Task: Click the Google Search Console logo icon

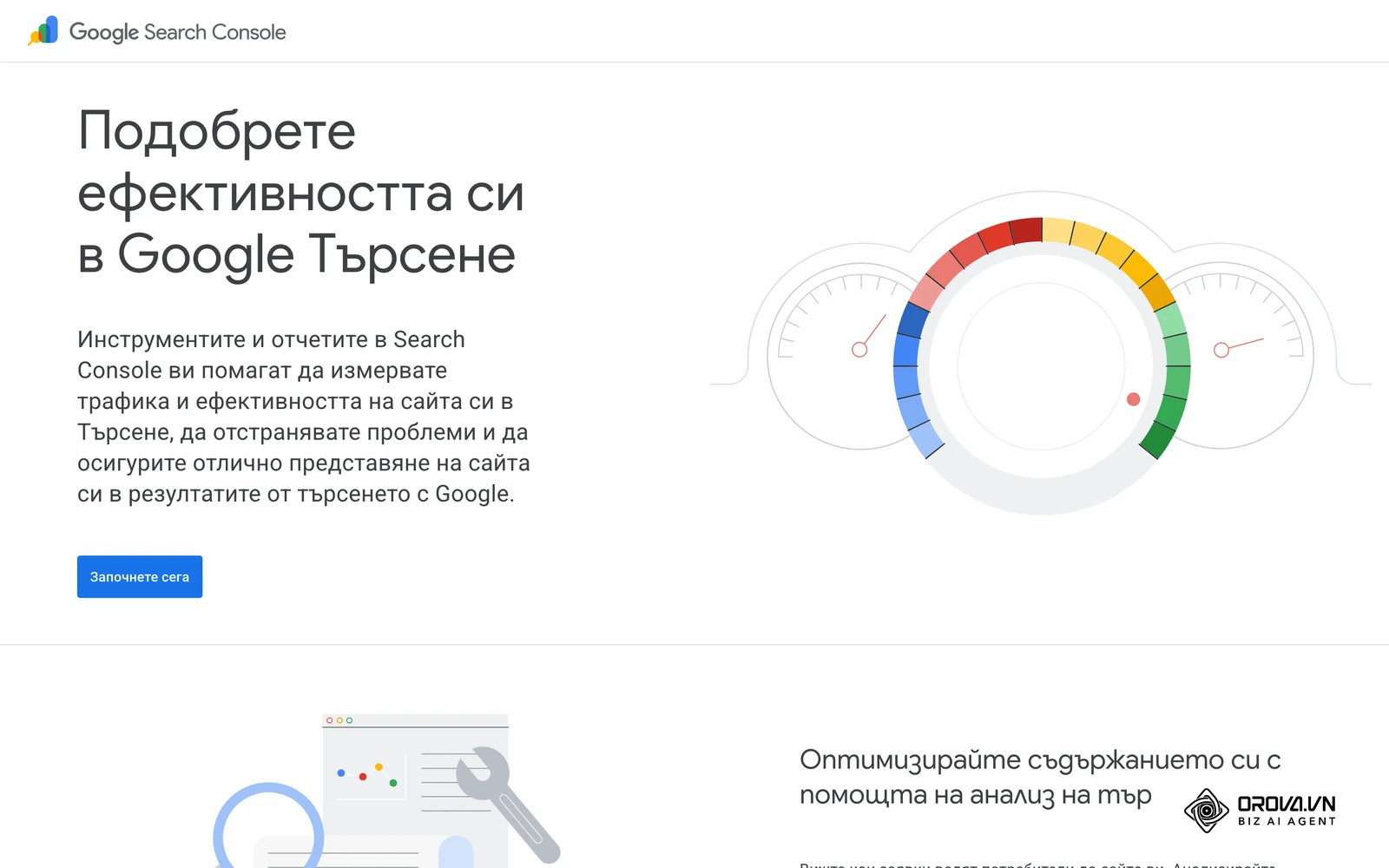Action: [43, 31]
